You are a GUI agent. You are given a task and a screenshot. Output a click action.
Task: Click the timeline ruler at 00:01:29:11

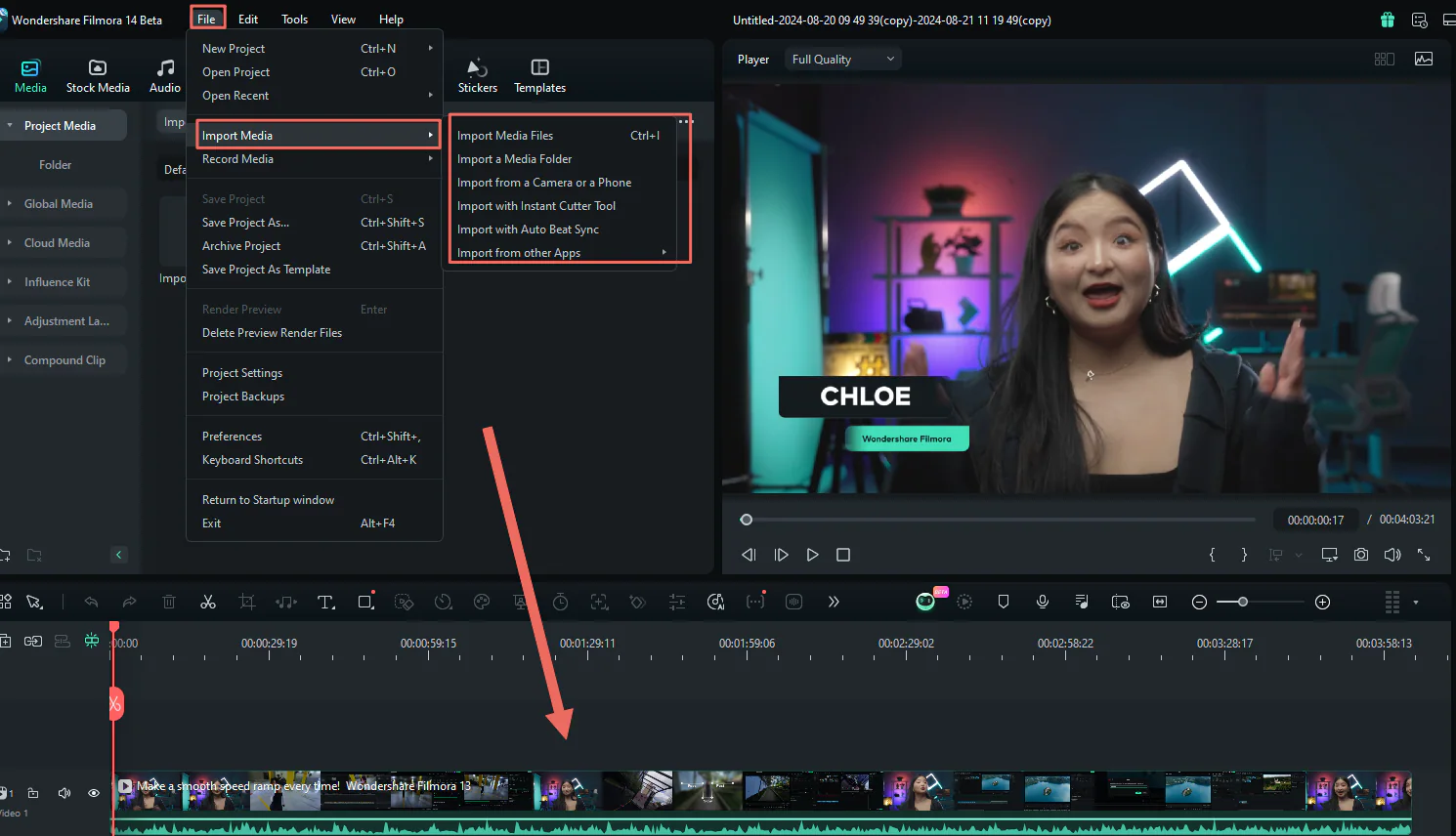(x=587, y=644)
